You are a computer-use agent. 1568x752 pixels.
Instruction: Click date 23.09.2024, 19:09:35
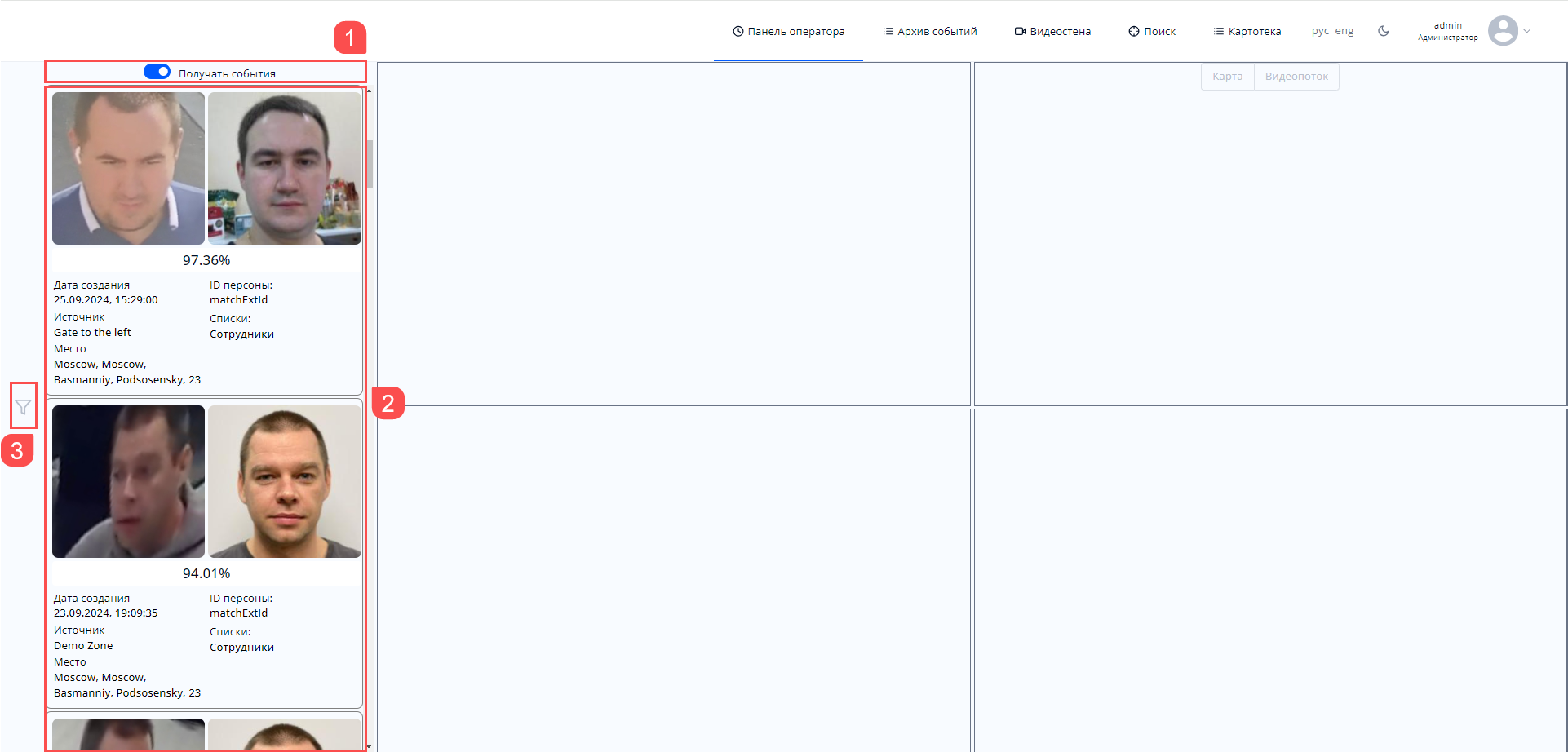point(106,613)
